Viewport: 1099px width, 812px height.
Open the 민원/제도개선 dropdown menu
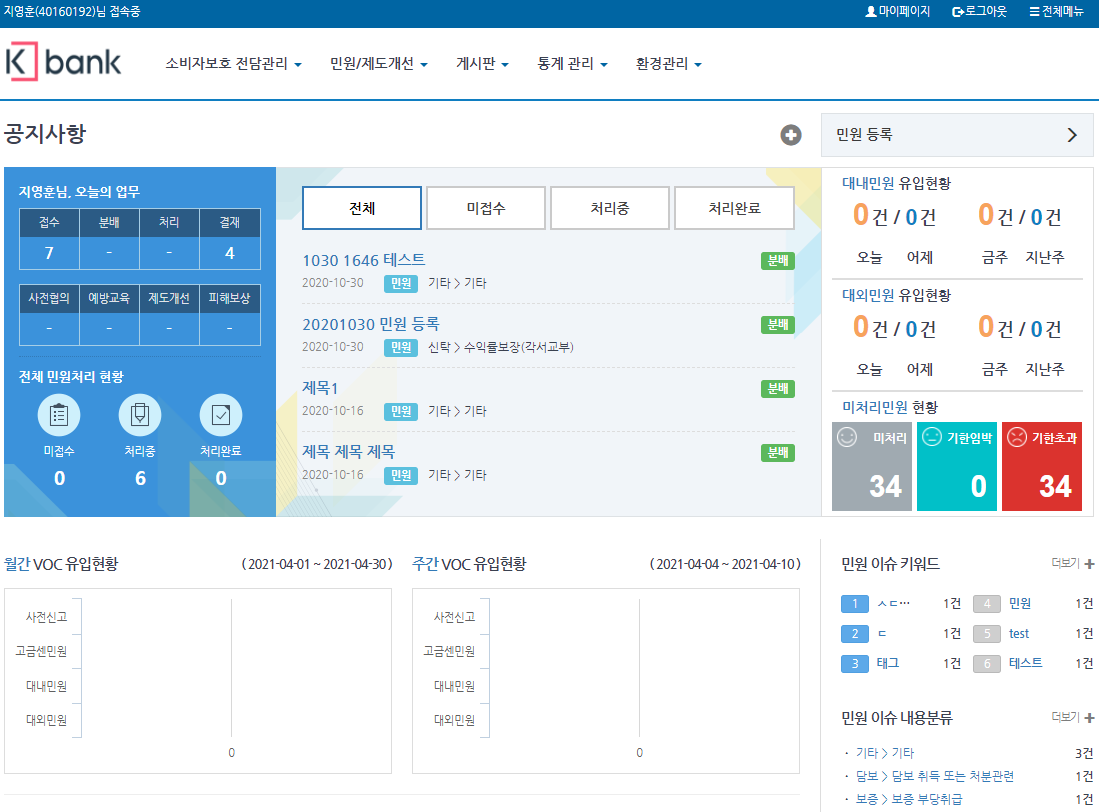pyautogui.click(x=378, y=64)
